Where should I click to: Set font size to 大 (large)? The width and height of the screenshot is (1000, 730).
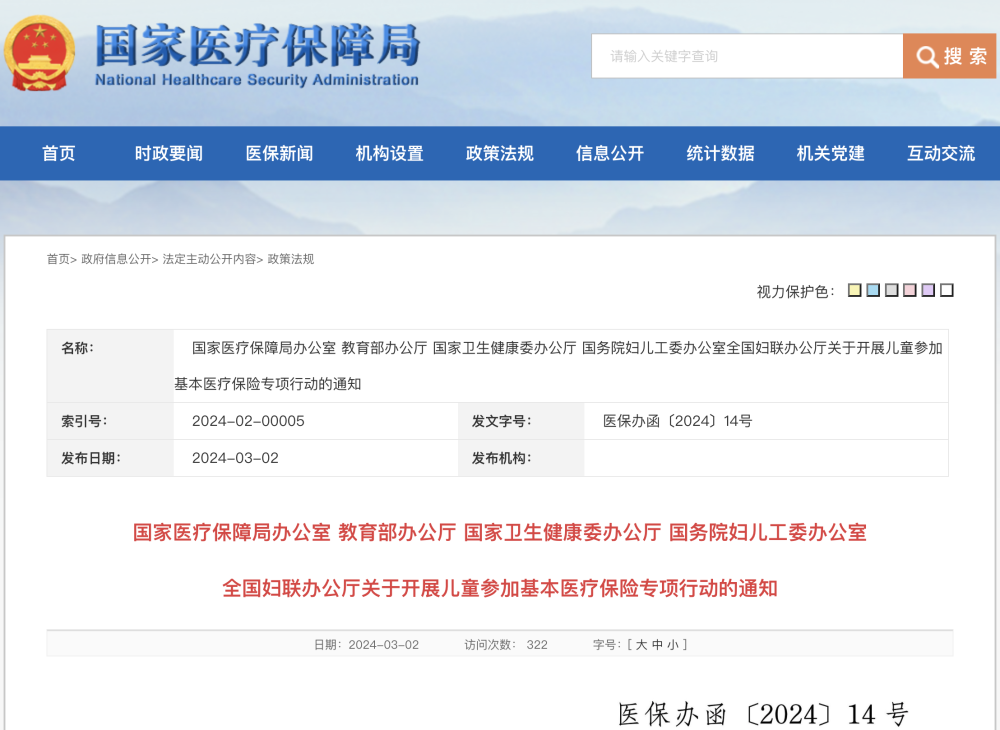tap(642, 645)
